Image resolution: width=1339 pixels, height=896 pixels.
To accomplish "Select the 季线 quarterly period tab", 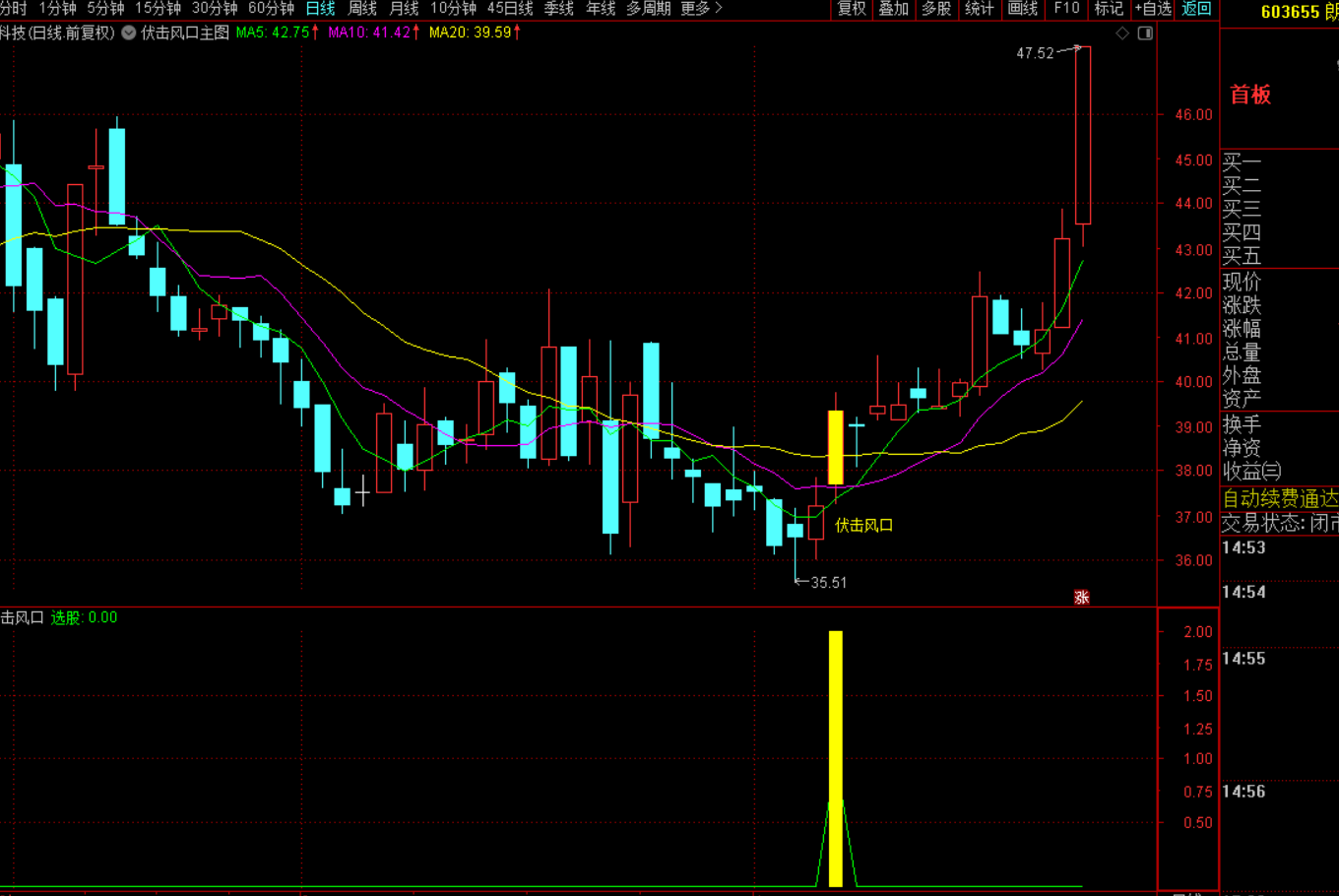I will coord(559,9).
